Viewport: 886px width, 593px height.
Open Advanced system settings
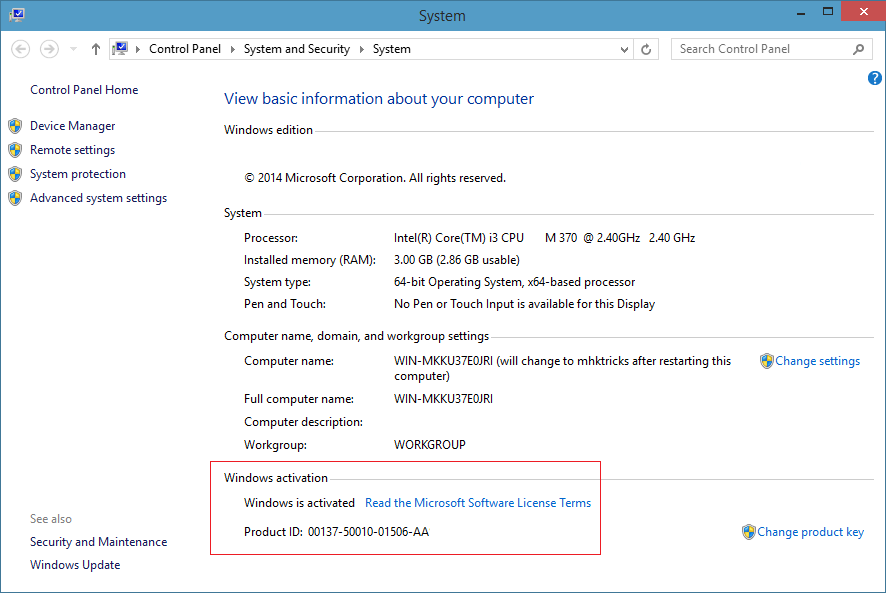[x=98, y=197]
